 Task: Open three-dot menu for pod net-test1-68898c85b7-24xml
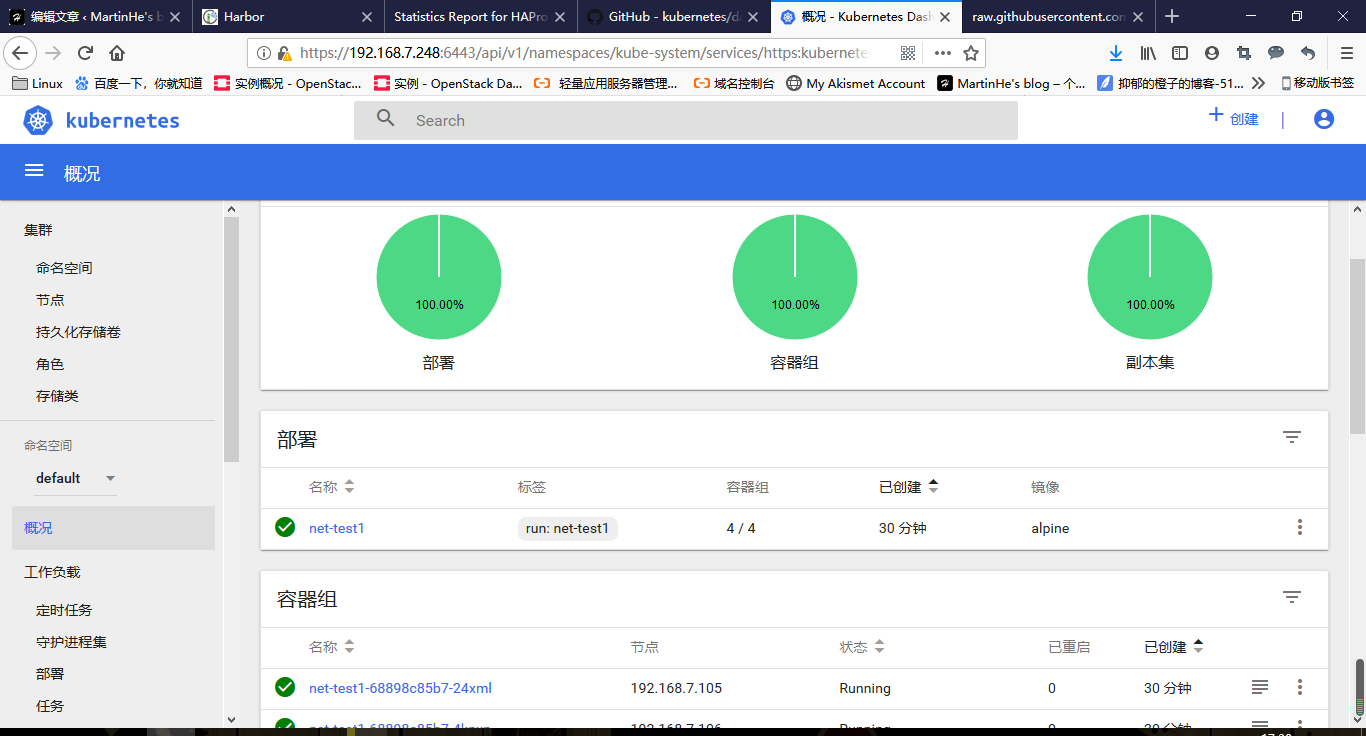click(x=1299, y=687)
